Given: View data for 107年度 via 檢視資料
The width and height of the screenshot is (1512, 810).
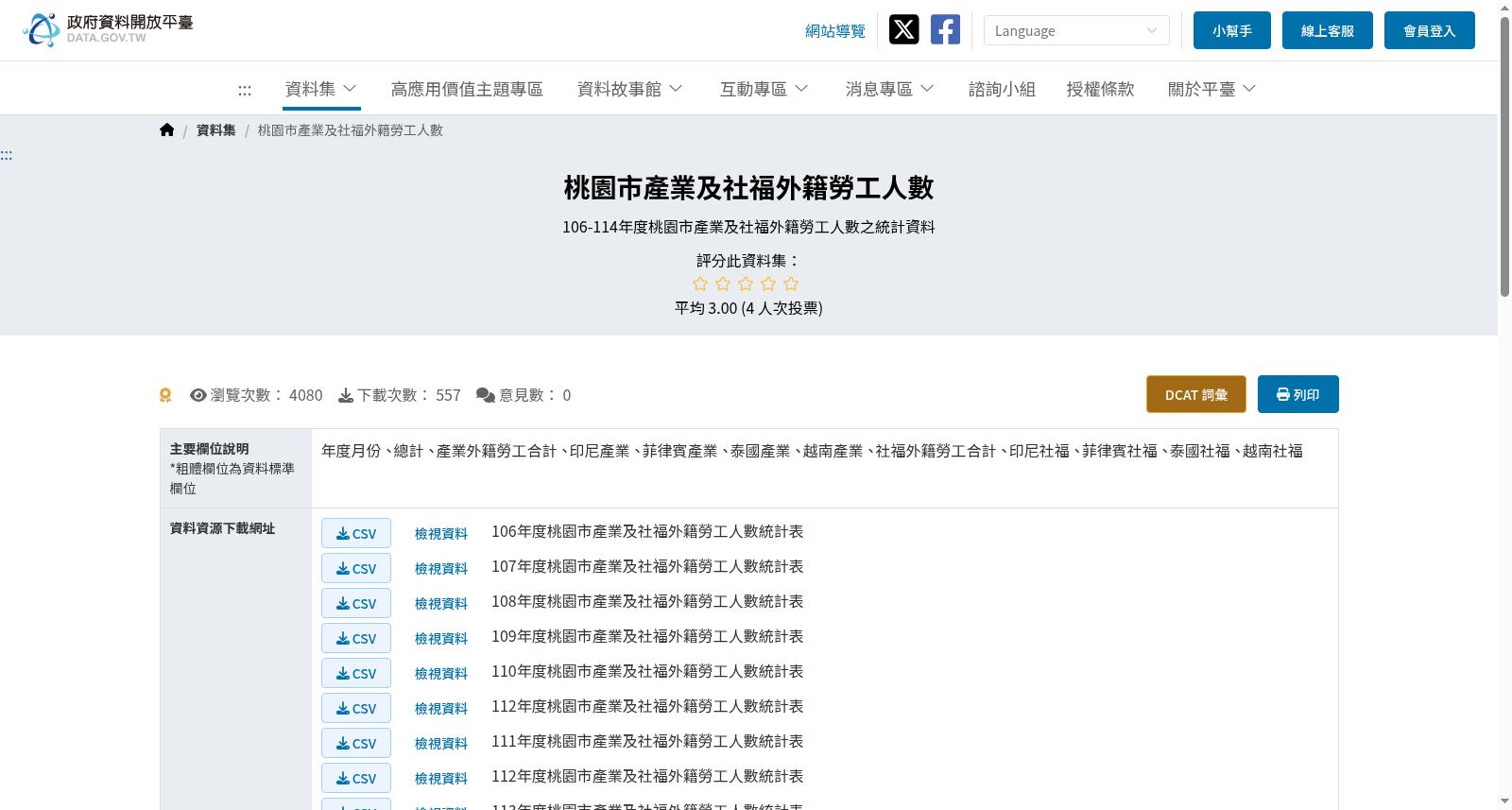Looking at the screenshot, I should tap(441, 569).
